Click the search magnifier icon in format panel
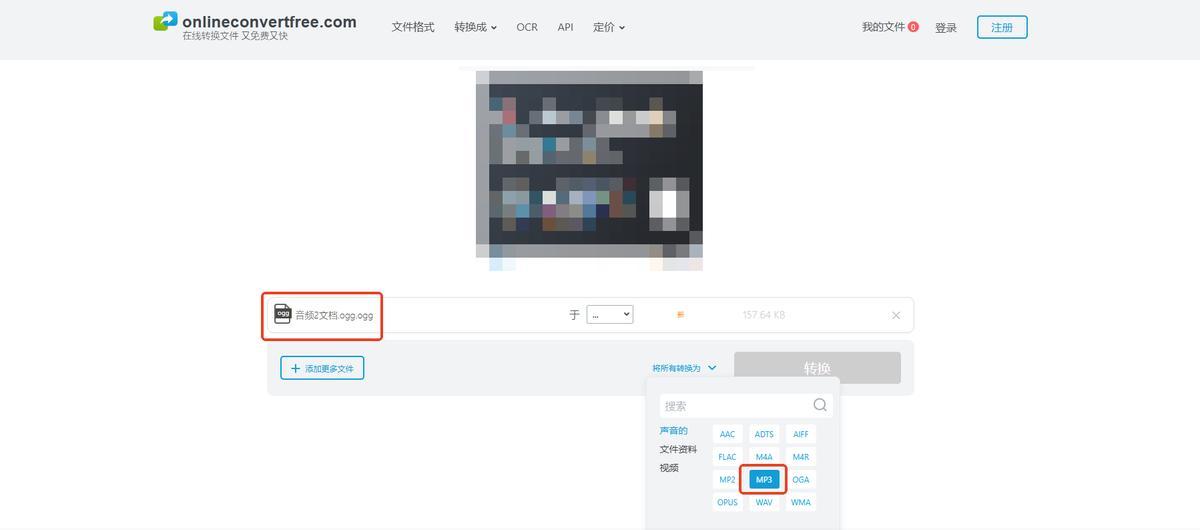Screen dimensions: 1200x530 (x=820, y=405)
